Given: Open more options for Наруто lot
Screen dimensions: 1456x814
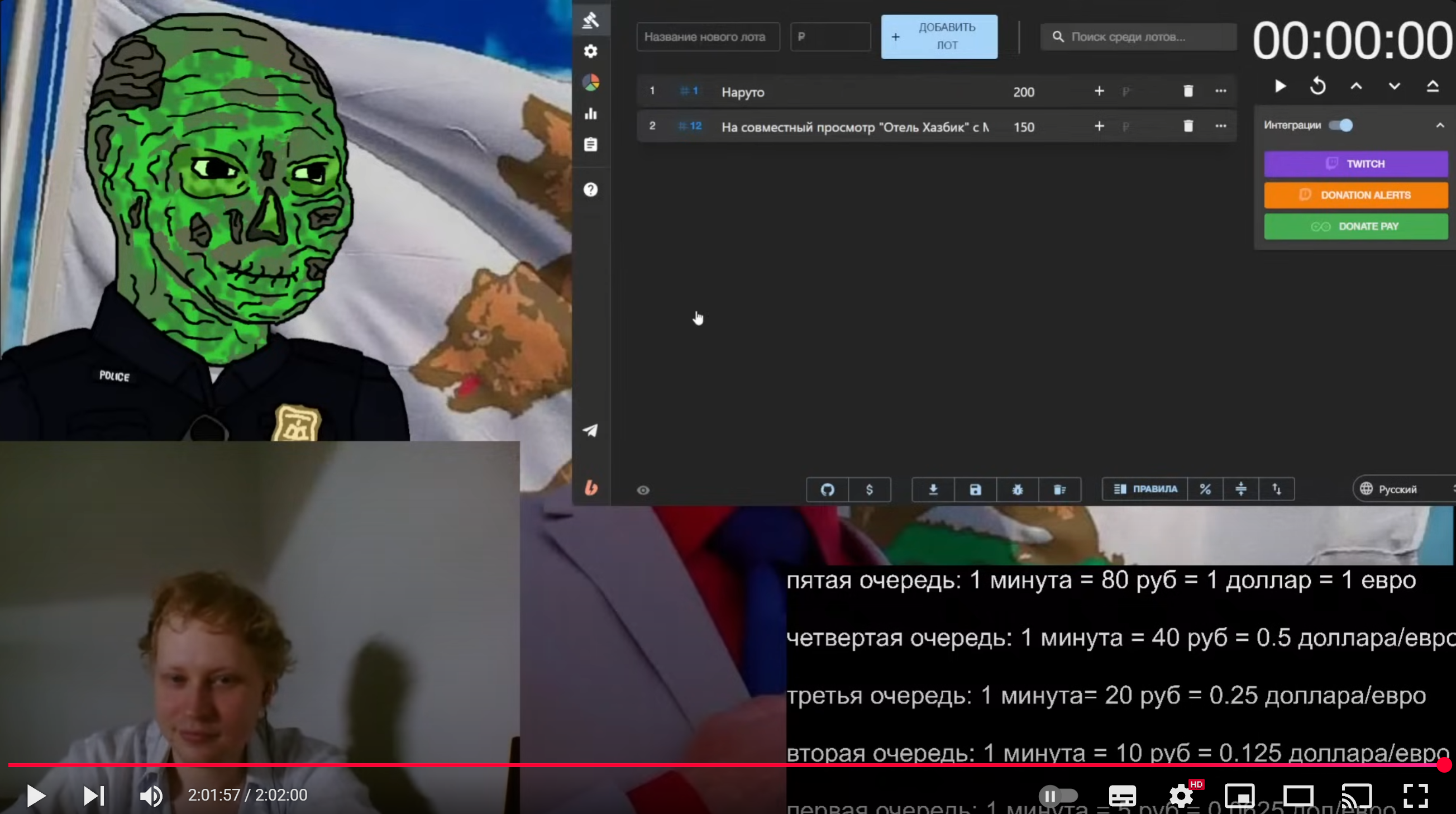Looking at the screenshot, I should point(1220,91).
